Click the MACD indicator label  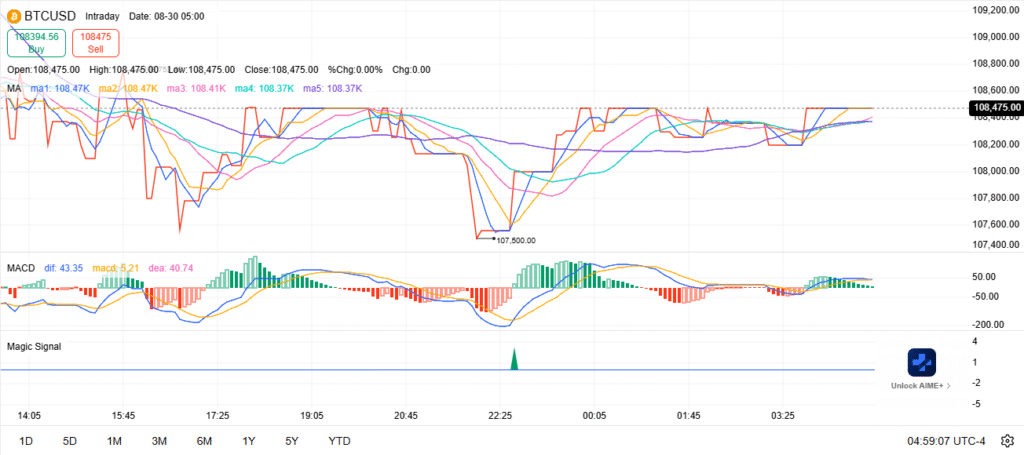click(21, 268)
